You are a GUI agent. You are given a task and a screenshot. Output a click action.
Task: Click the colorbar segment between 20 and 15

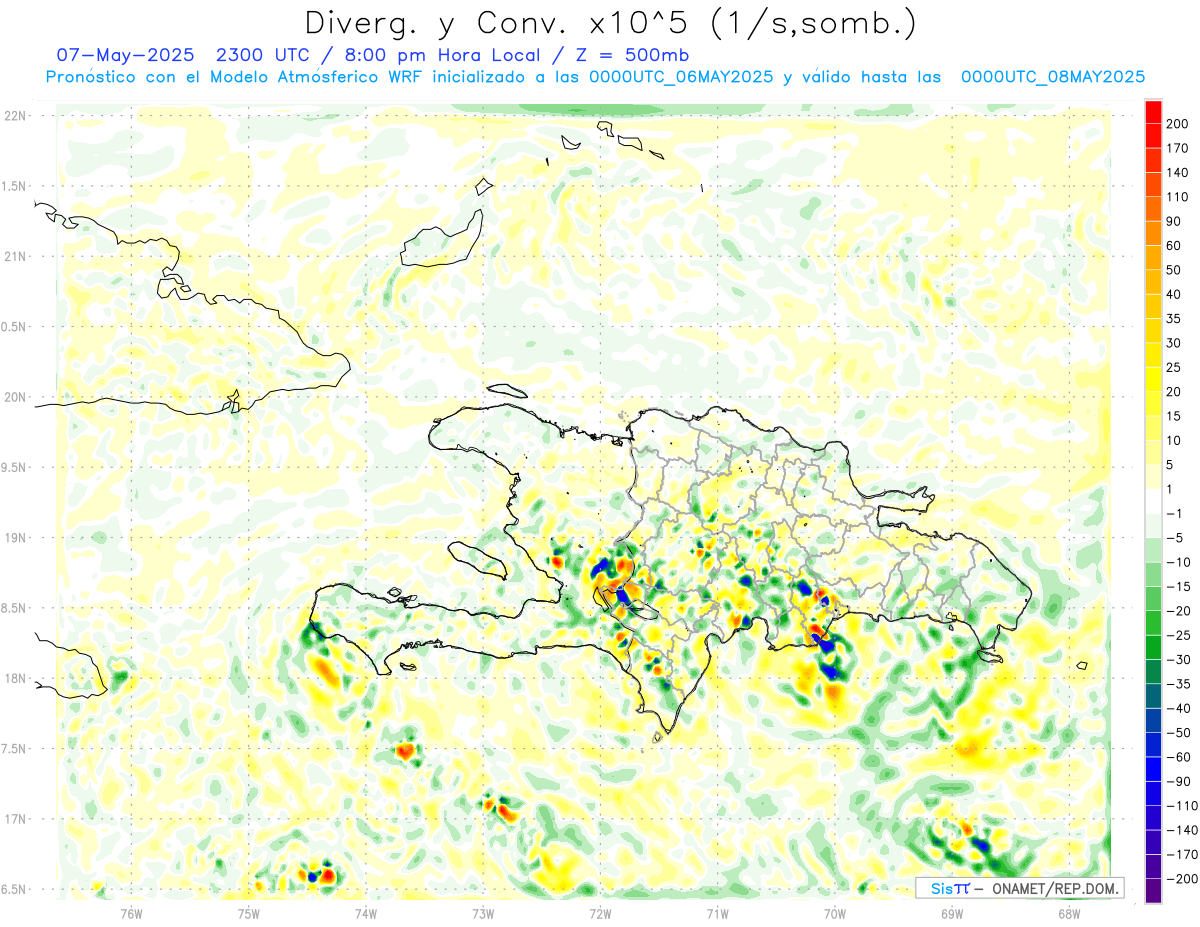pyautogui.click(x=1153, y=403)
